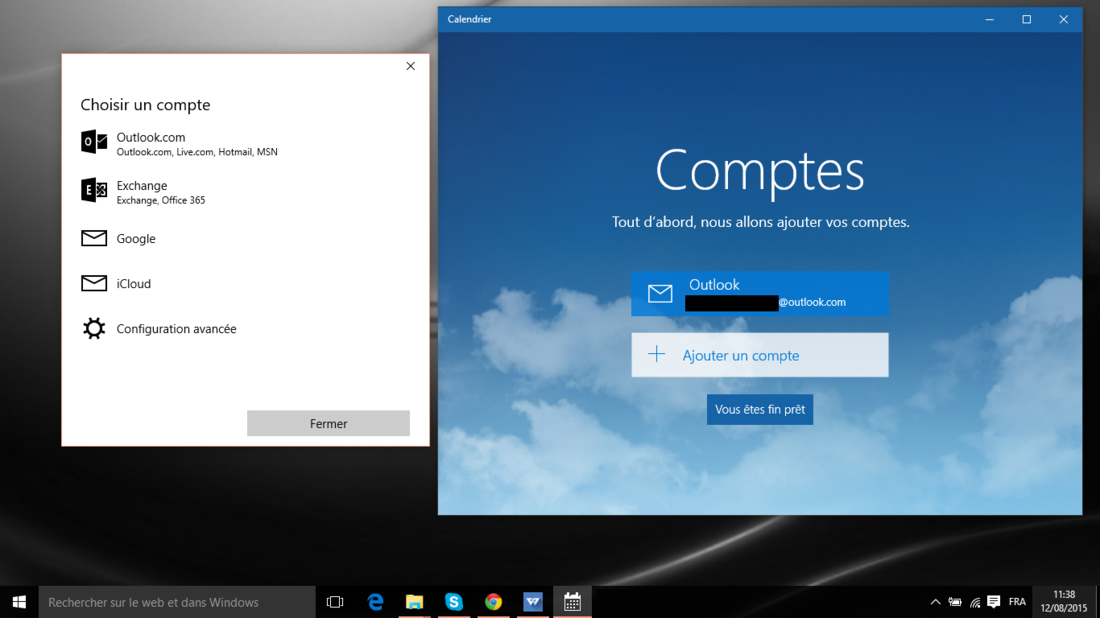Minimize the Calendrier window
Screen dimensions: 1100x618
coord(990,20)
